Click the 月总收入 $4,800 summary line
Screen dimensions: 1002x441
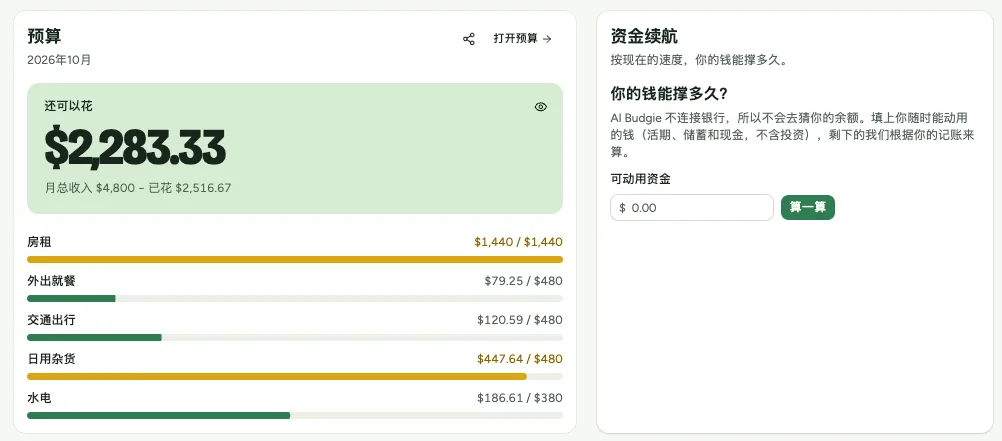tap(138, 188)
